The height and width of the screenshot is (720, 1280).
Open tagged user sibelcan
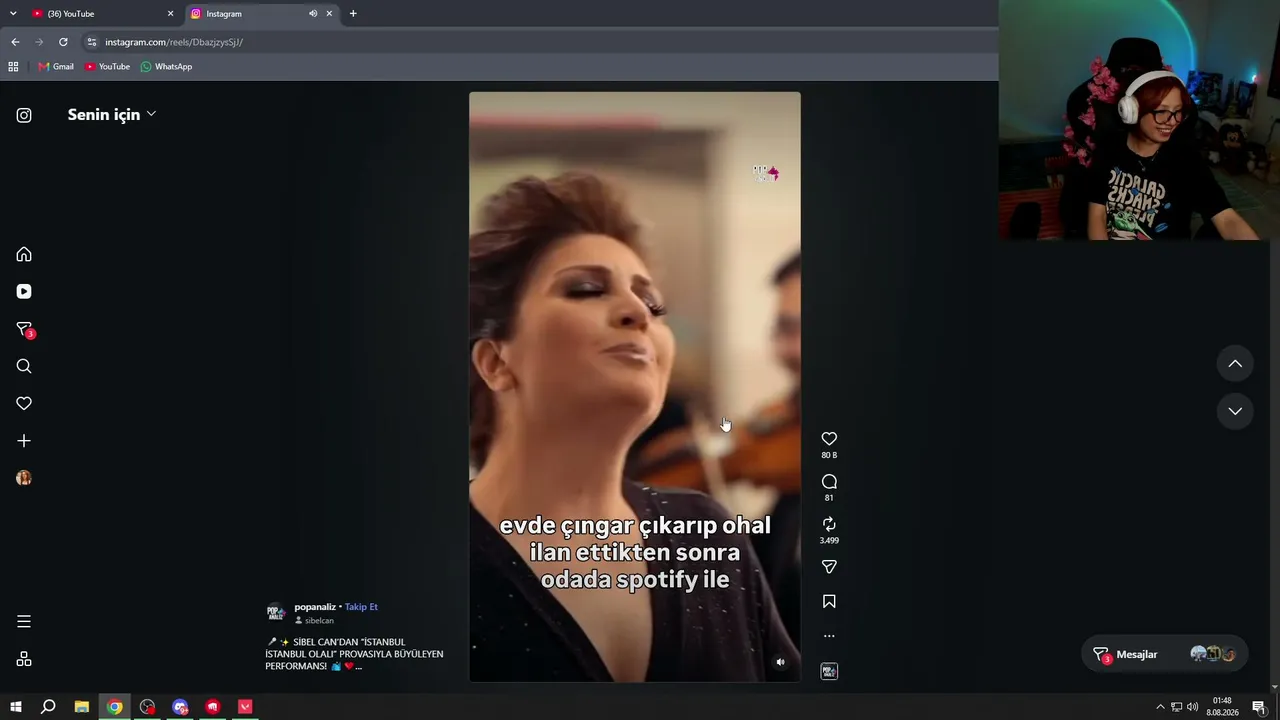point(319,621)
